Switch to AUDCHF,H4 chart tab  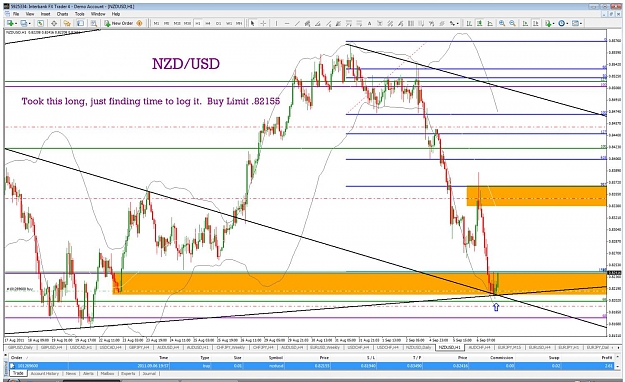[479, 347]
